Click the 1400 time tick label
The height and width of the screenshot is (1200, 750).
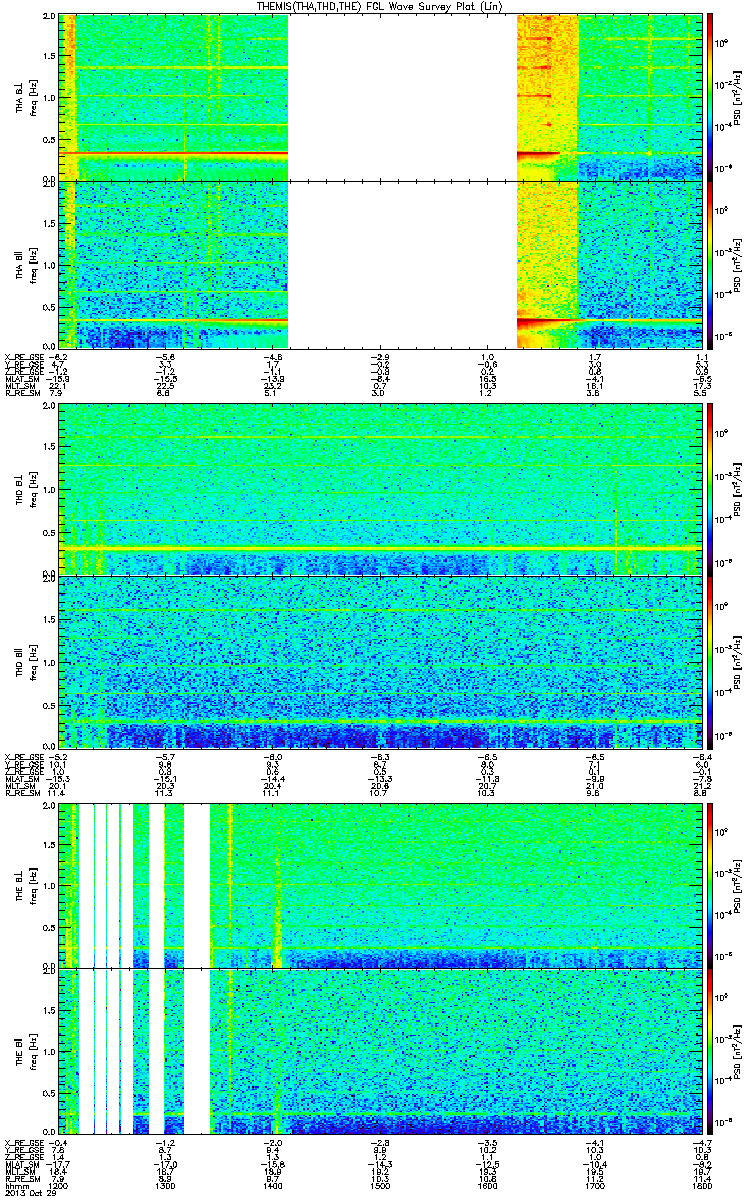(x=273, y=1186)
